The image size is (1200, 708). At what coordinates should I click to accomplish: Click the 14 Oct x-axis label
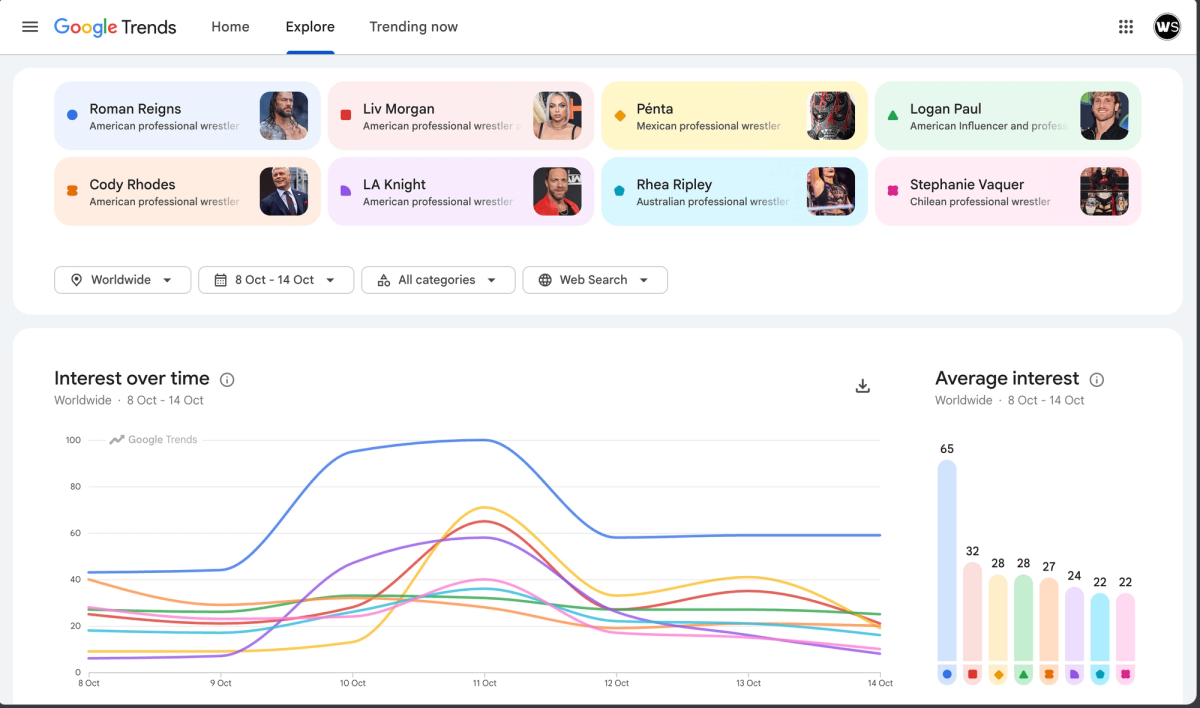(x=880, y=683)
